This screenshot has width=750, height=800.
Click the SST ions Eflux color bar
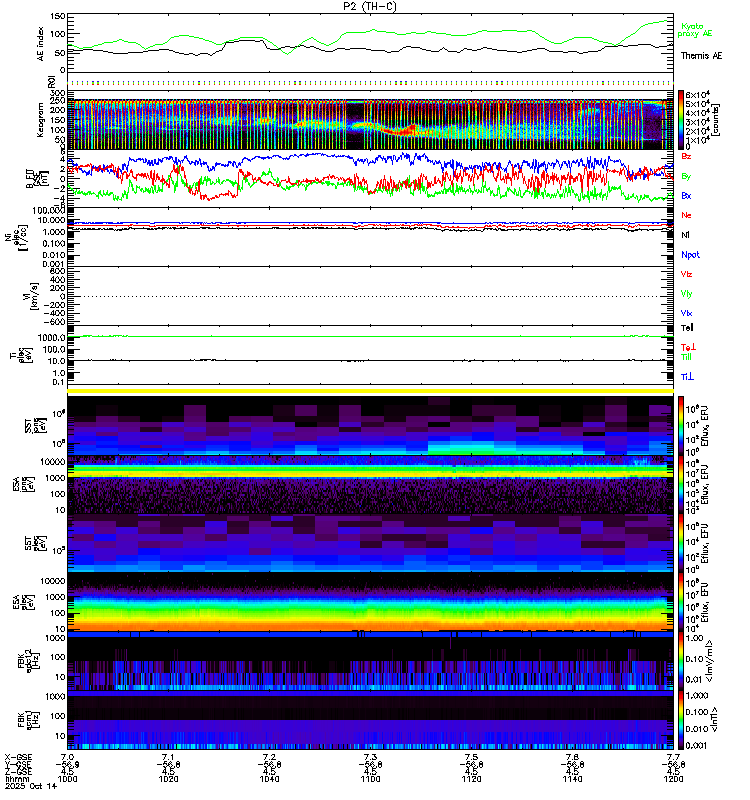pos(681,426)
